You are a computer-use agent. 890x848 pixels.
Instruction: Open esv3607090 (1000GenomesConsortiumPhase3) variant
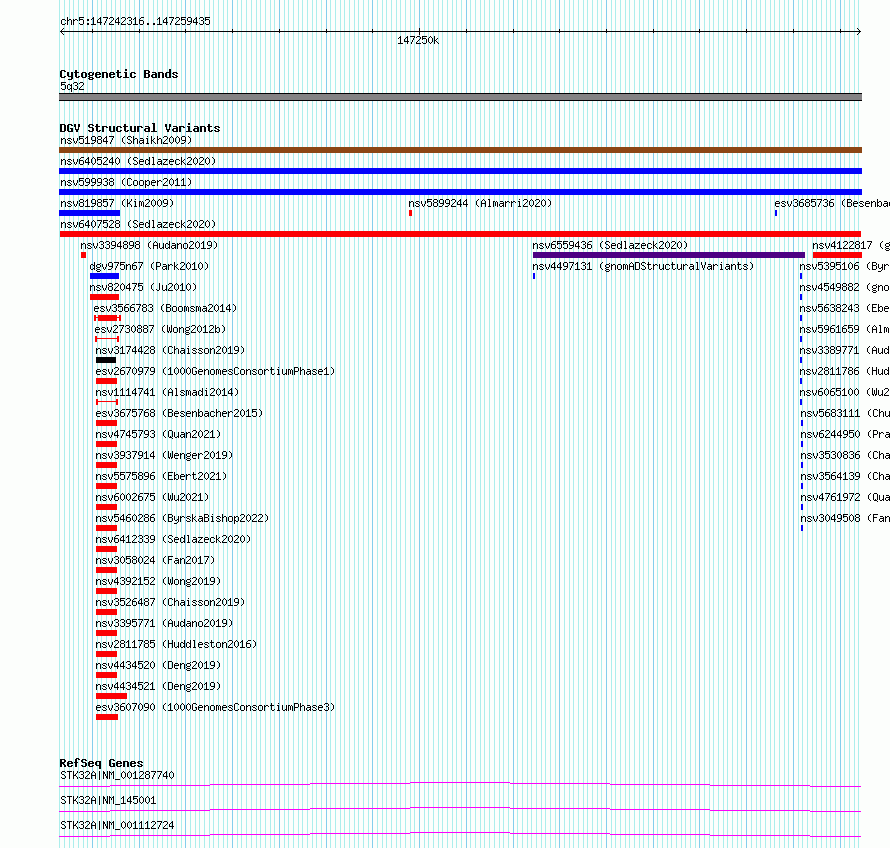215,707
